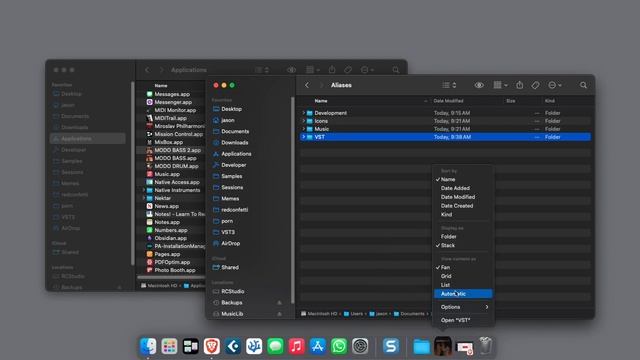The image size is (640, 360).
Task: Select Applications in front Finder sidebar
Action: tap(236, 154)
